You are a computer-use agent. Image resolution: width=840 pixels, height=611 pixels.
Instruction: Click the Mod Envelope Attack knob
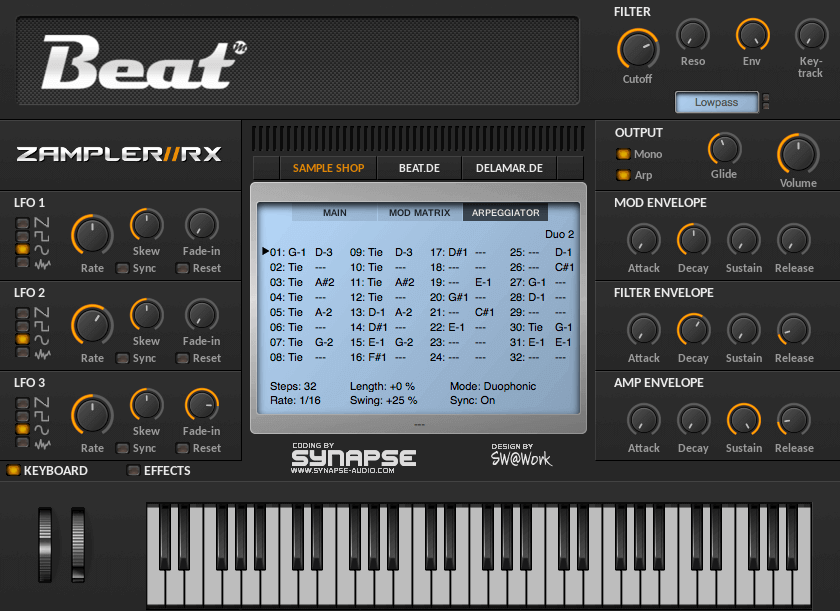pyautogui.click(x=643, y=240)
